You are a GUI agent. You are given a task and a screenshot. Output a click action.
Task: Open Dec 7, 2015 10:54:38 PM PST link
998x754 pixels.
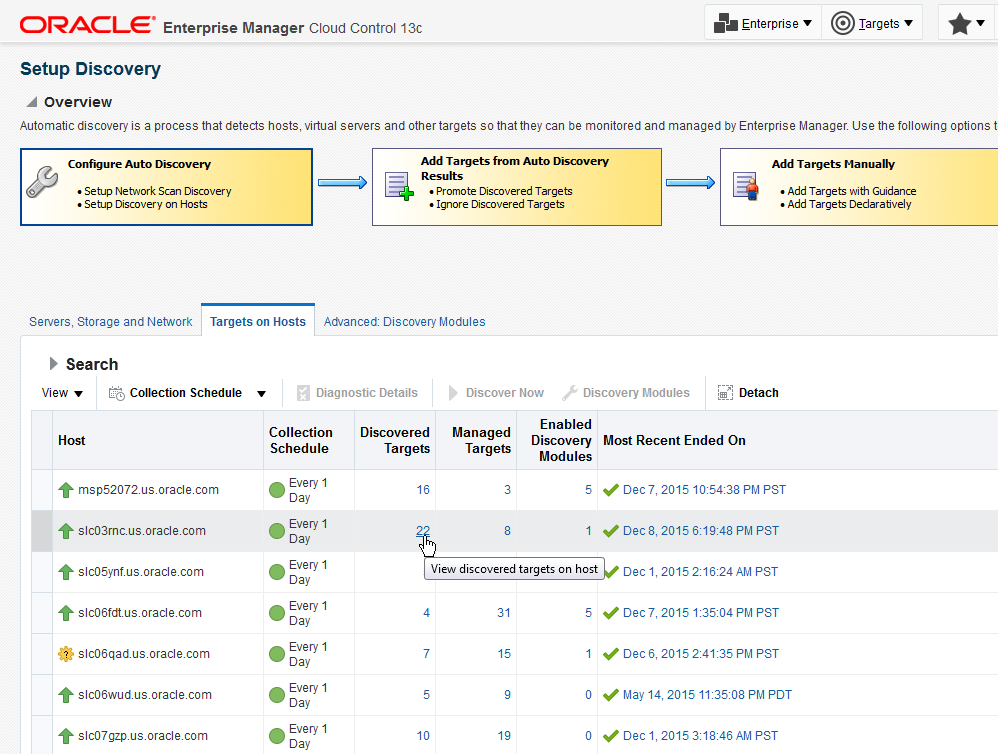click(705, 490)
